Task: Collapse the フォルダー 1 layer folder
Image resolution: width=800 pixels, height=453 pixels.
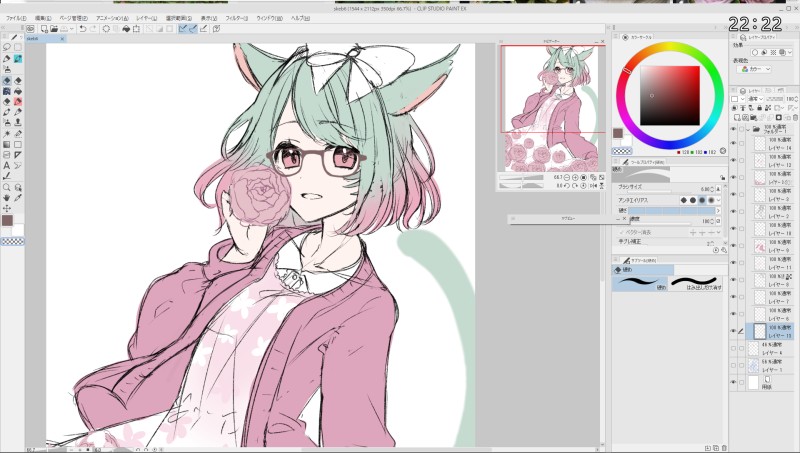Action: click(x=749, y=130)
